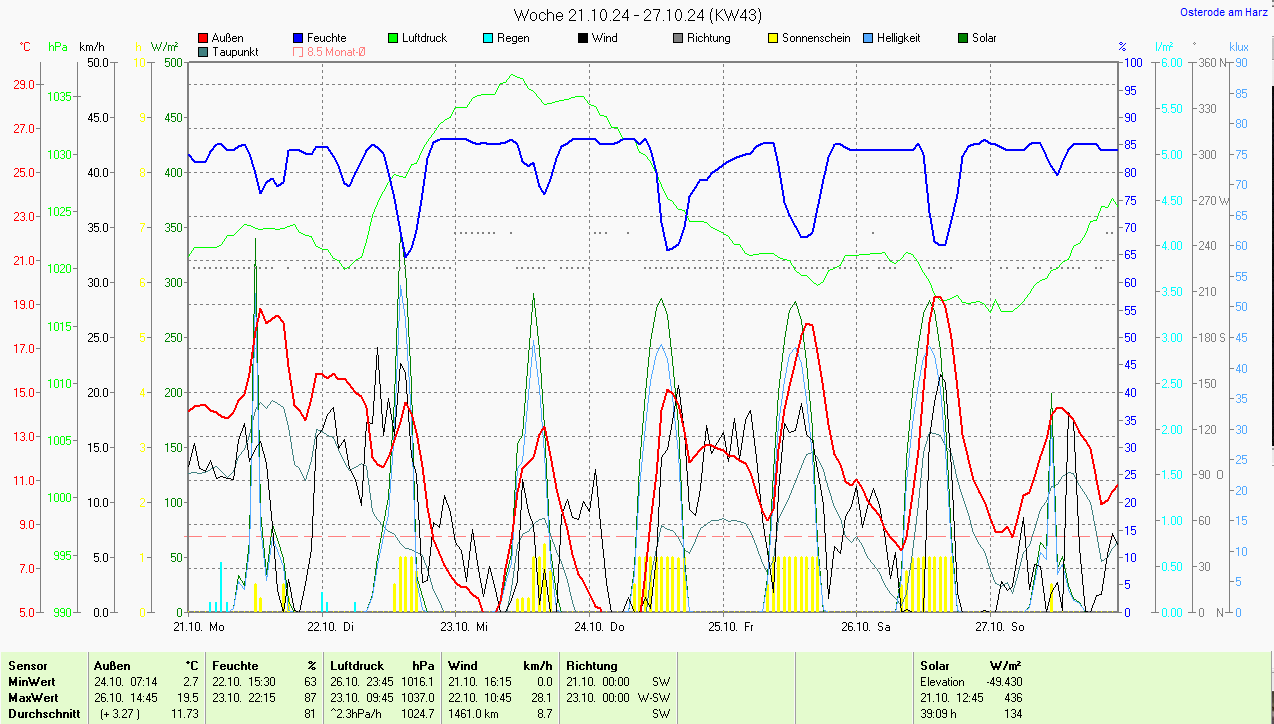Select the 21.10. Mo date label

point(198,627)
